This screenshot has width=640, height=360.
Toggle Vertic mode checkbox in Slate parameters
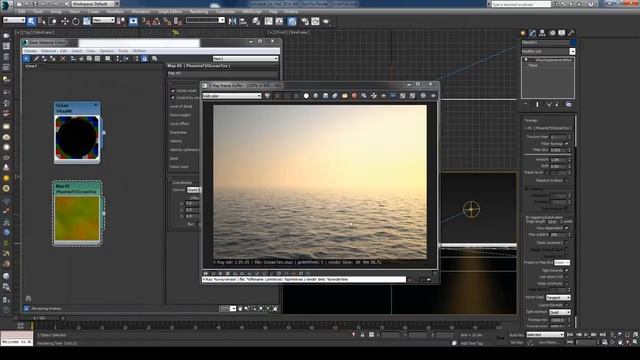pos(173,91)
